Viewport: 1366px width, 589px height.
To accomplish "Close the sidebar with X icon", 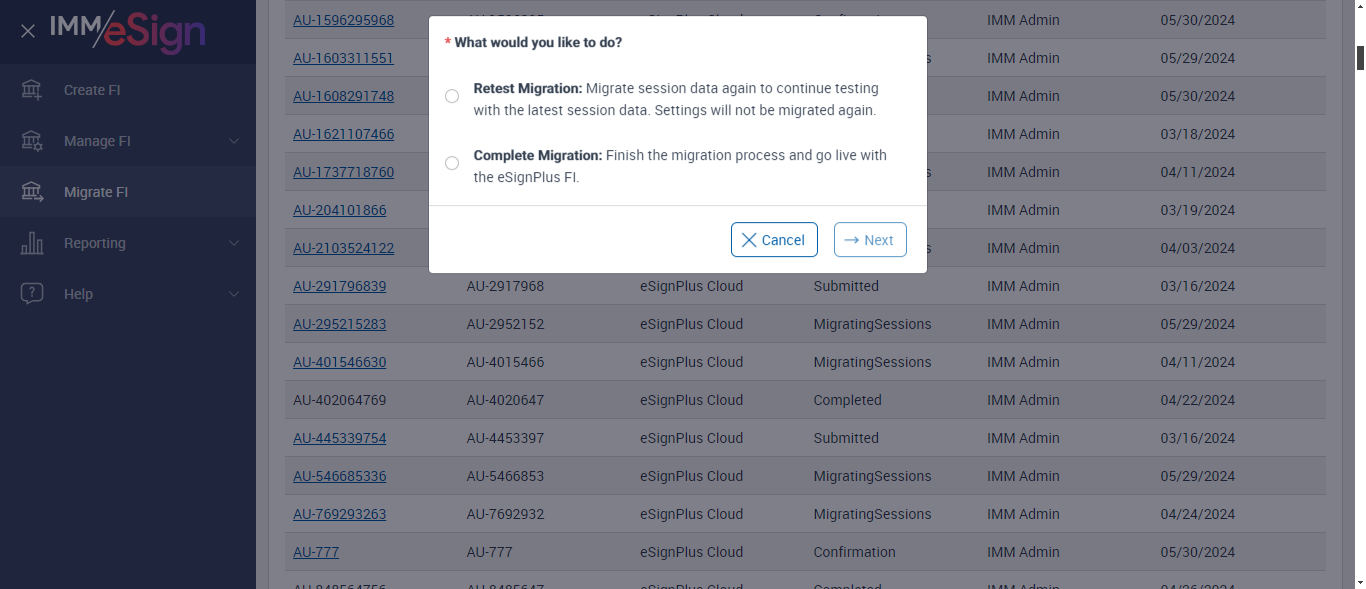I will [28, 31].
